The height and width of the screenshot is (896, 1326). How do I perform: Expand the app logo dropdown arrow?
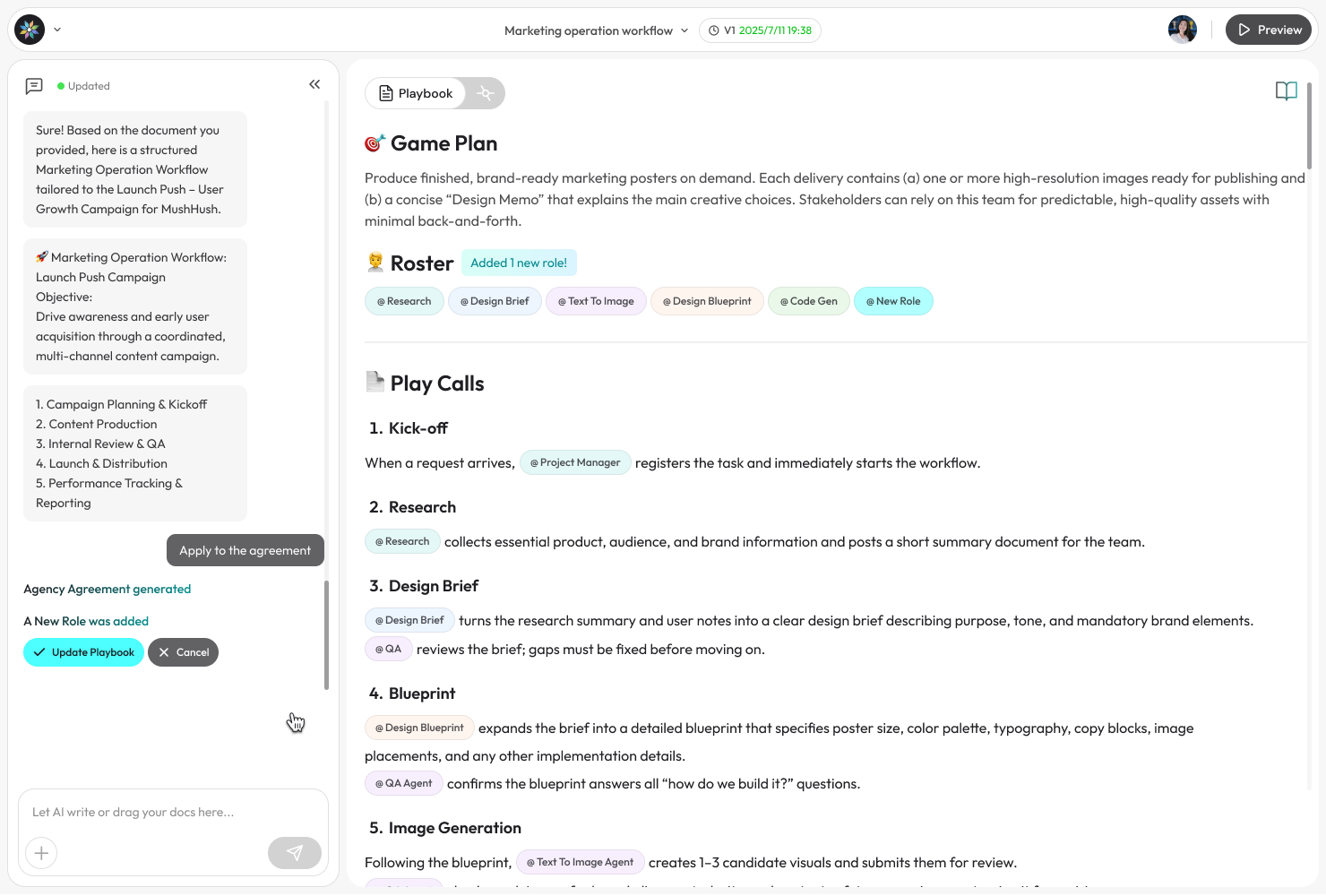(x=57, y=30)
